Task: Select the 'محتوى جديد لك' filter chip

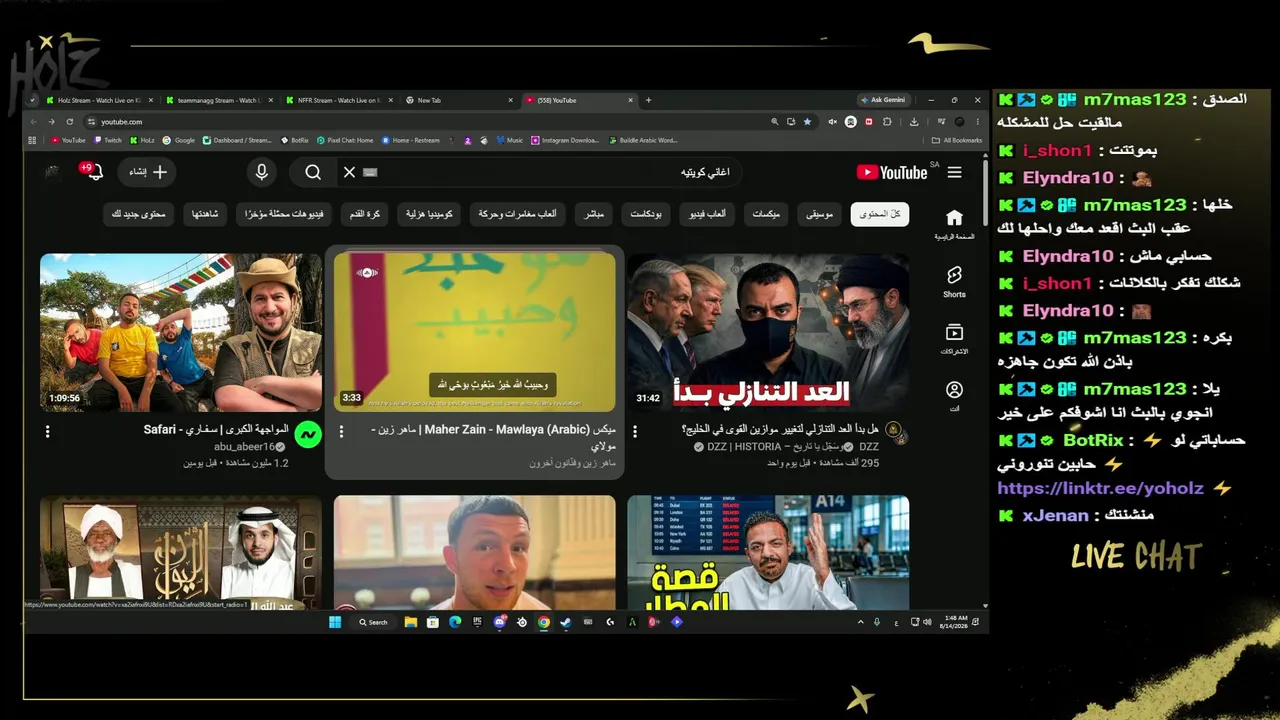Action: [139, 214]
